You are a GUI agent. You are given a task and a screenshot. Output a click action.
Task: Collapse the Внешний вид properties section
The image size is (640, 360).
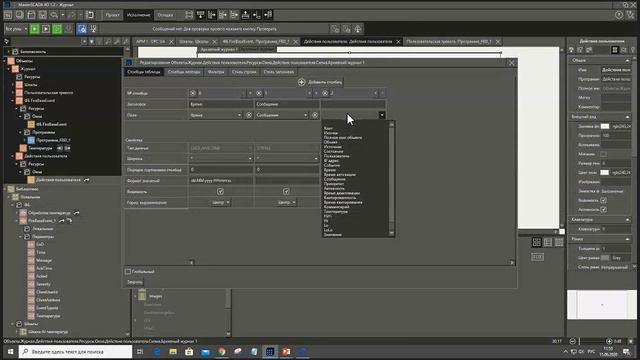coord(627,117)
